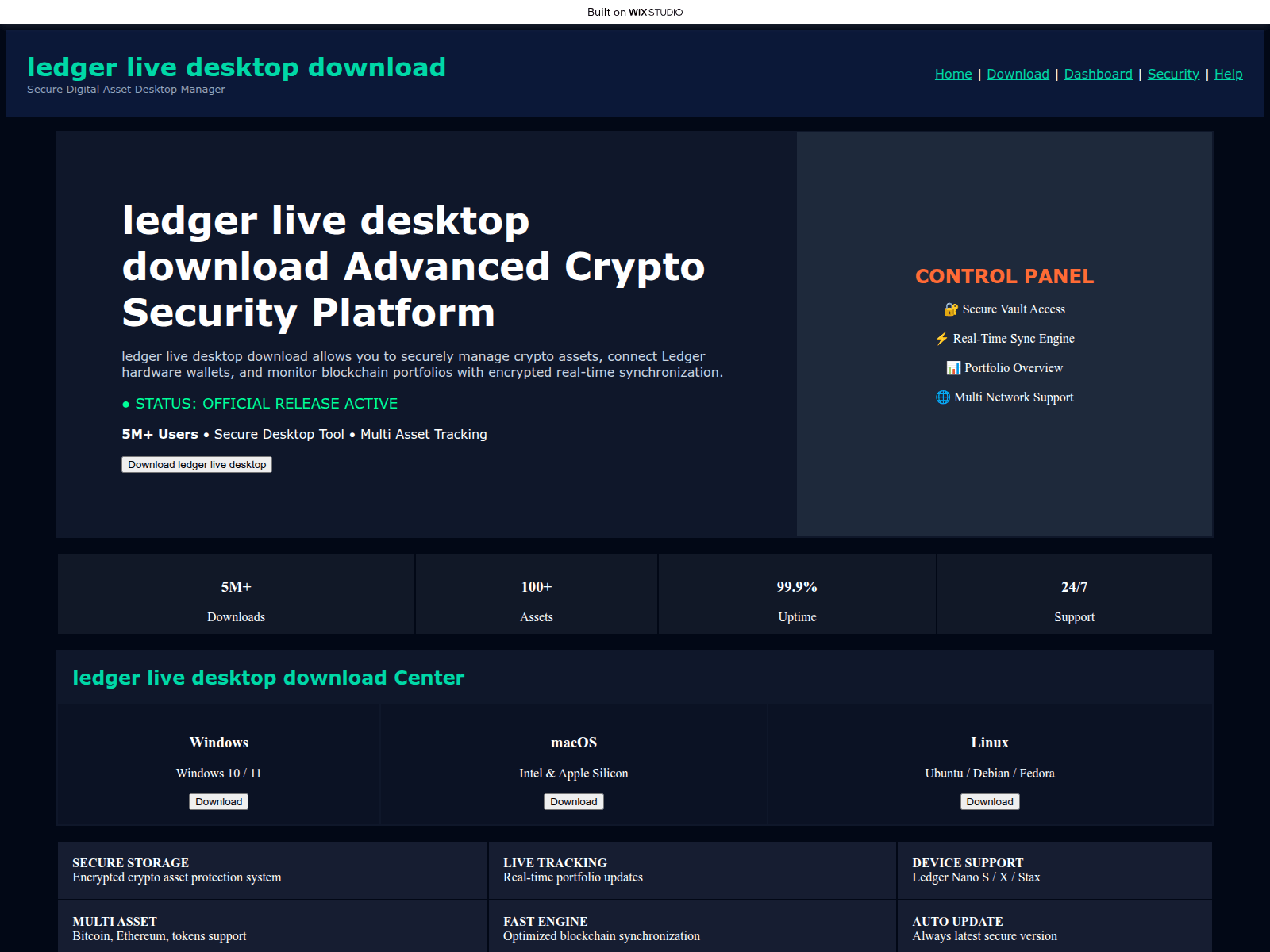Click the Multi Network Support text

click(x=1014, y=397)
